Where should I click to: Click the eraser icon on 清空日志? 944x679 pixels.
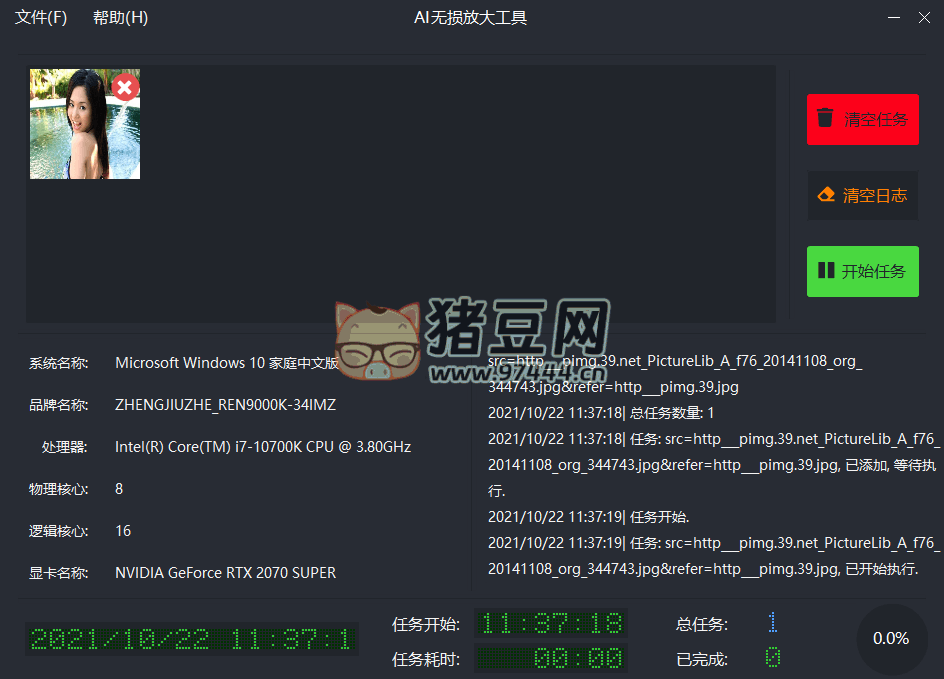point(826,194)
